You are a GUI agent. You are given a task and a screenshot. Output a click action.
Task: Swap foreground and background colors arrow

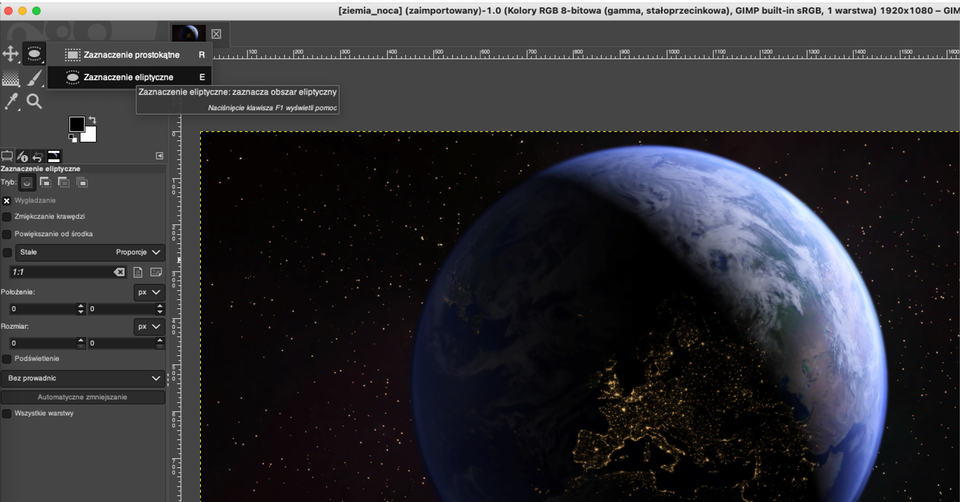point(93,119)
